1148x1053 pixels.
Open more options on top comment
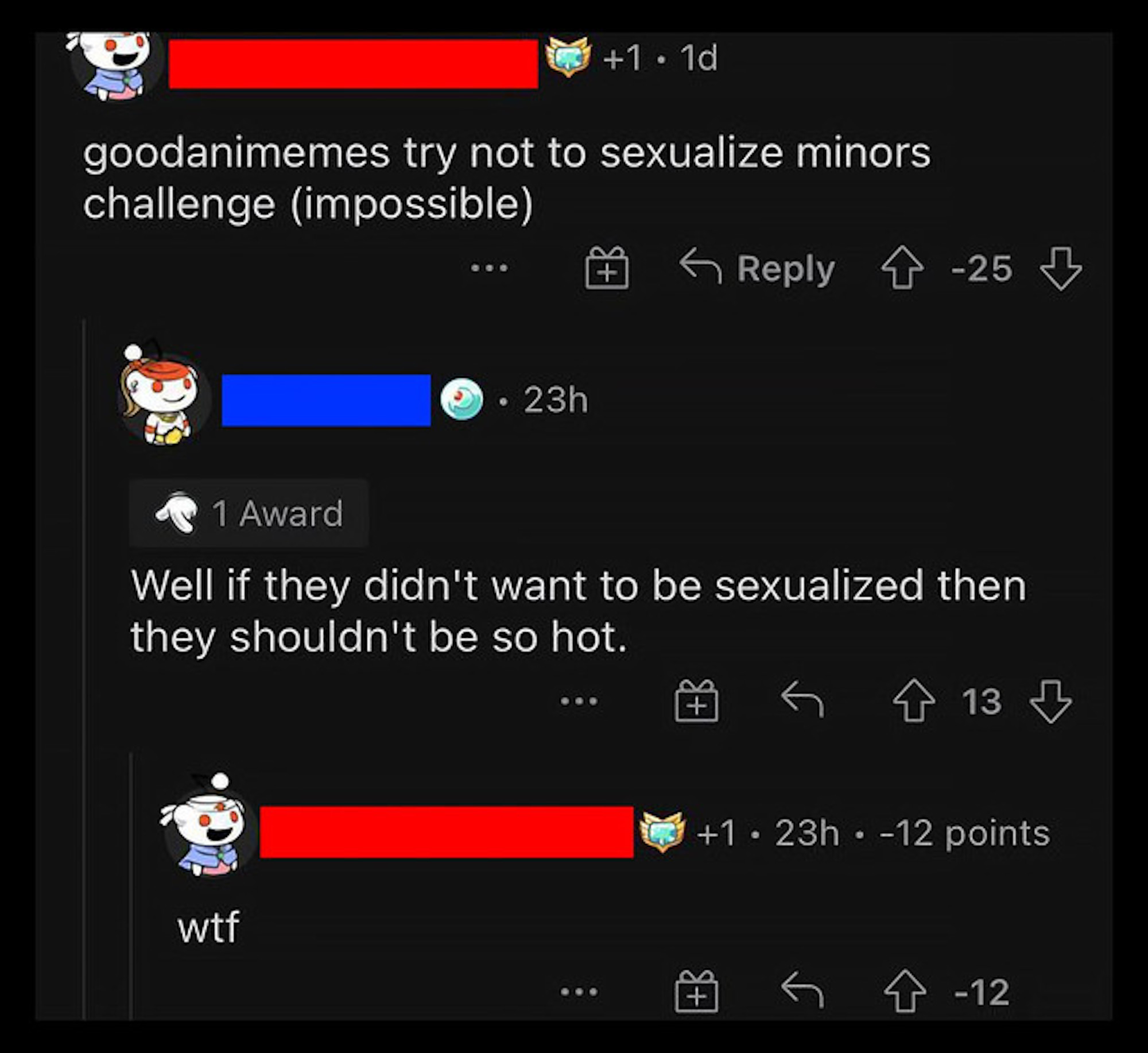[x=489, y=268]
